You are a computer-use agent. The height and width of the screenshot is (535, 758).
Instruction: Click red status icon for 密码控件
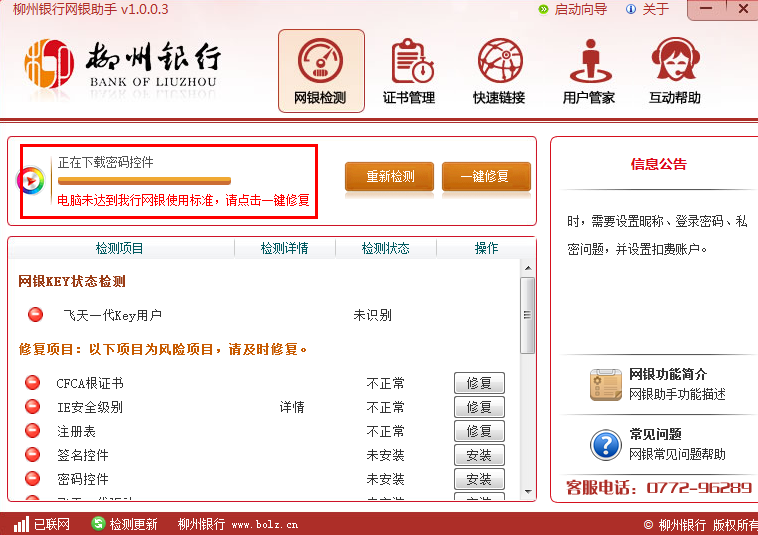click(x=32, y=478)
